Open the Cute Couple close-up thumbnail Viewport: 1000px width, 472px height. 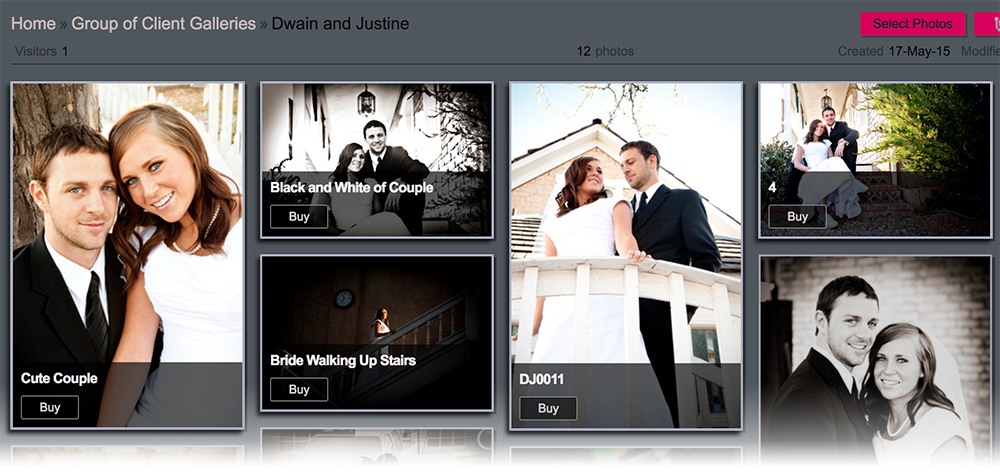click(128, 255)
